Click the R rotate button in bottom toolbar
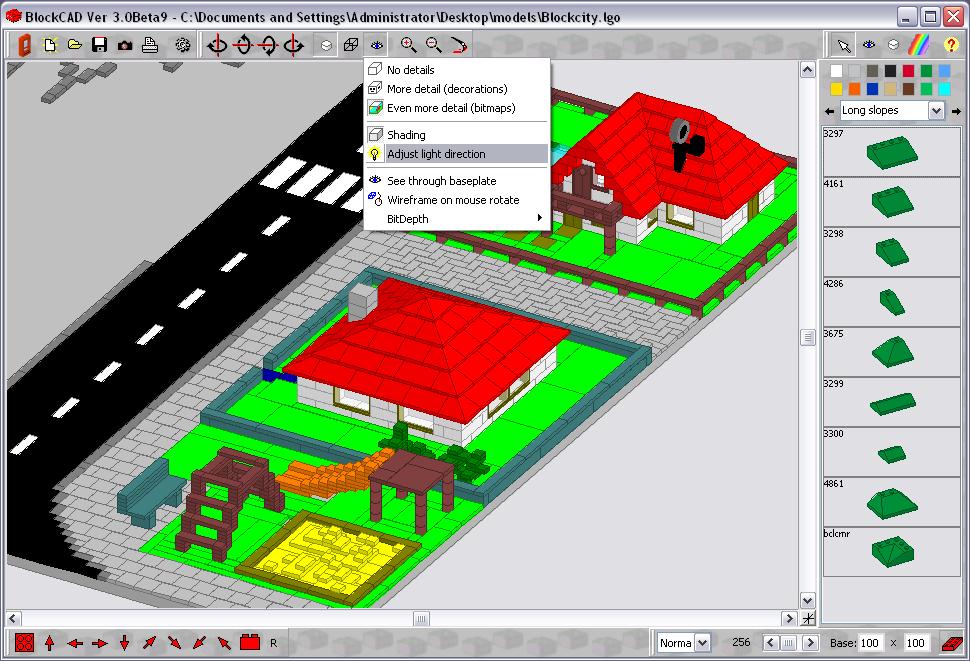This screenshot has width=970, height=661. tap(273, 643)
